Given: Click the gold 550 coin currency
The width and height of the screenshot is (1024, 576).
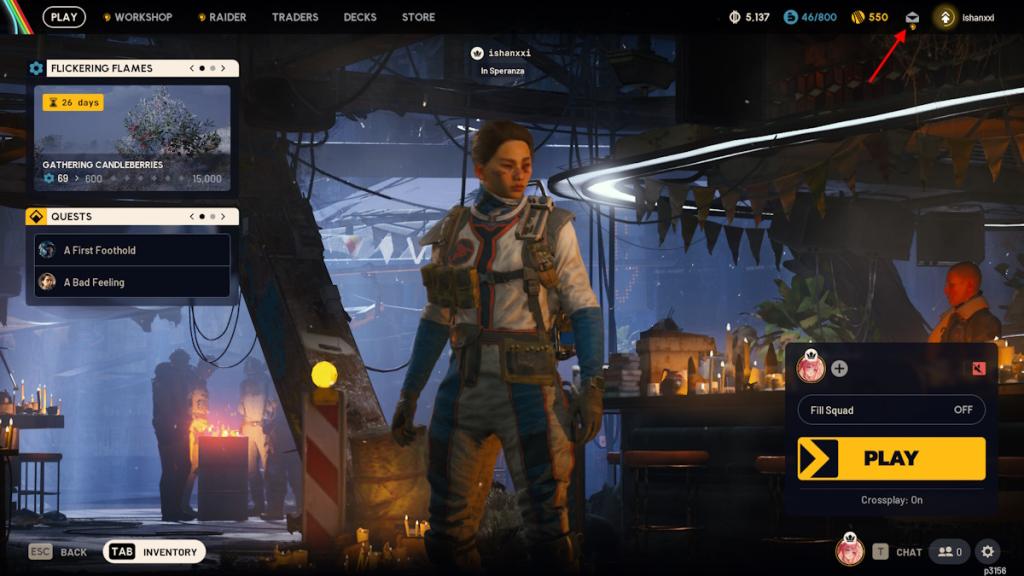Looking at the screenshot, I should point(869,17).
